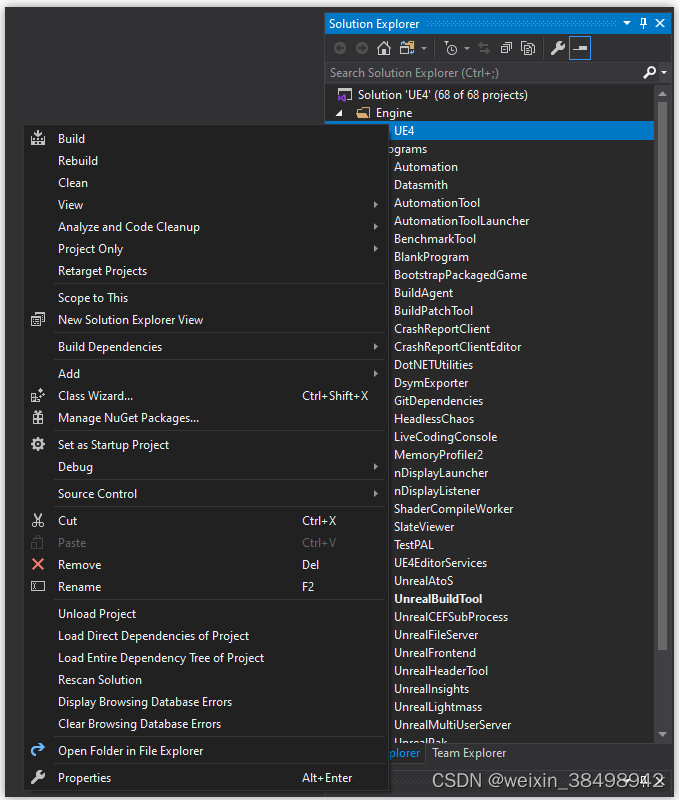Image resolution: width=679 pixels, height=800 pixels.
Task: Select Rescan Solution
Action: point(206,680)
